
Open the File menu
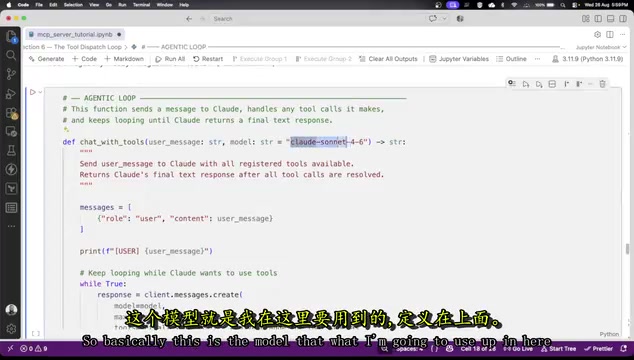point(39,5)
